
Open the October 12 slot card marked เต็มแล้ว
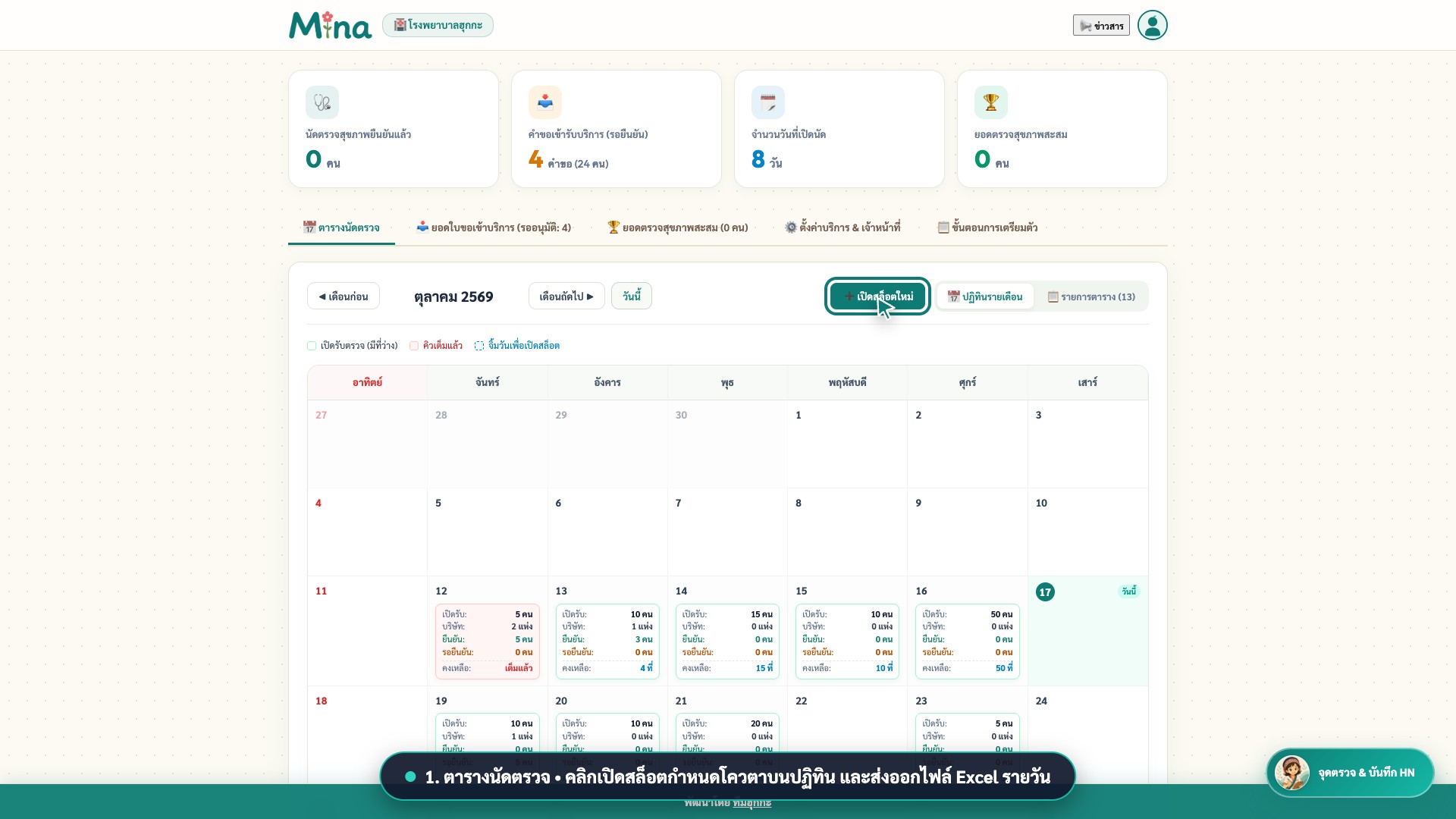(x=488, y=641)
